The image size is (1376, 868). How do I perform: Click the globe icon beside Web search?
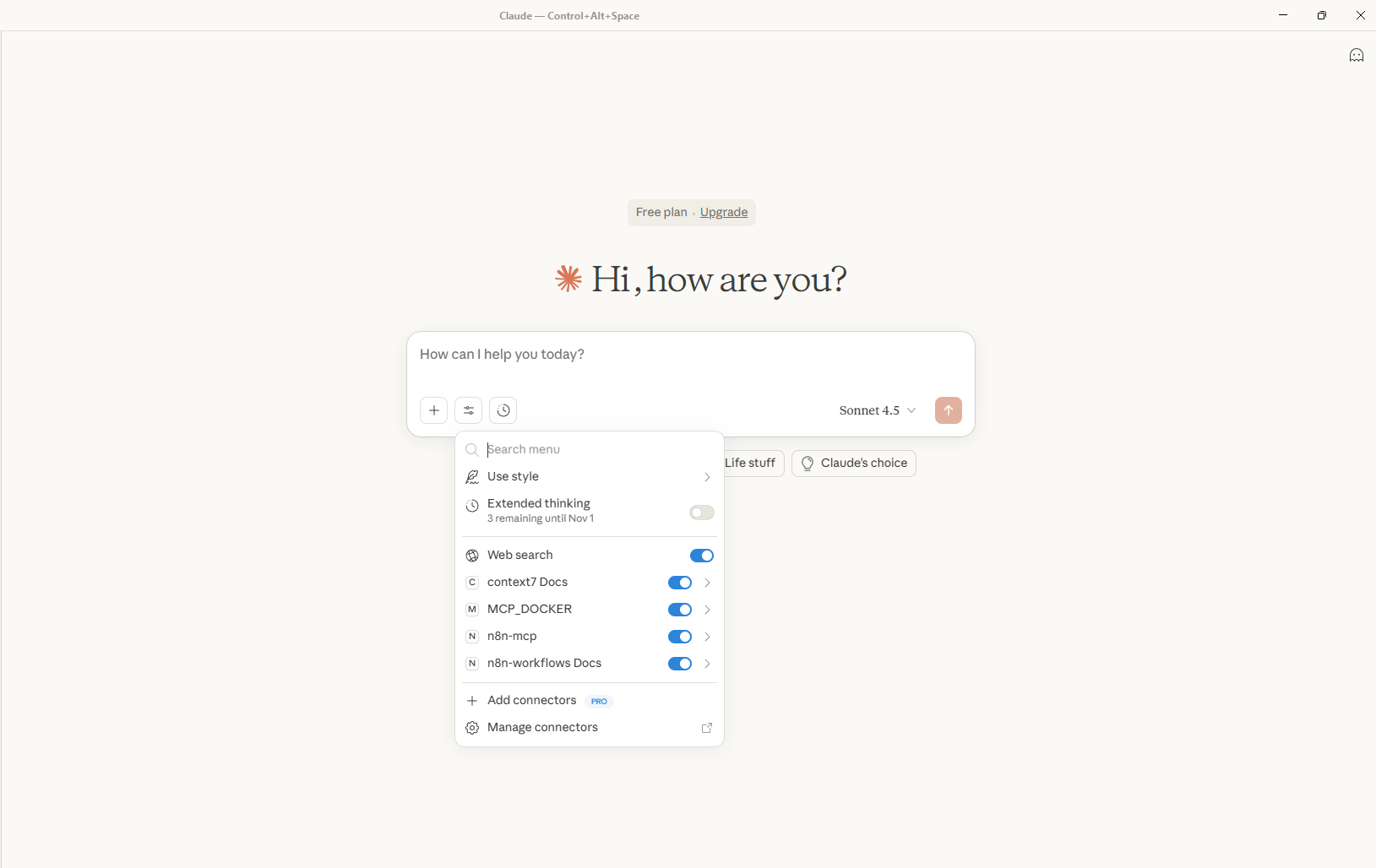pos(472,556)
